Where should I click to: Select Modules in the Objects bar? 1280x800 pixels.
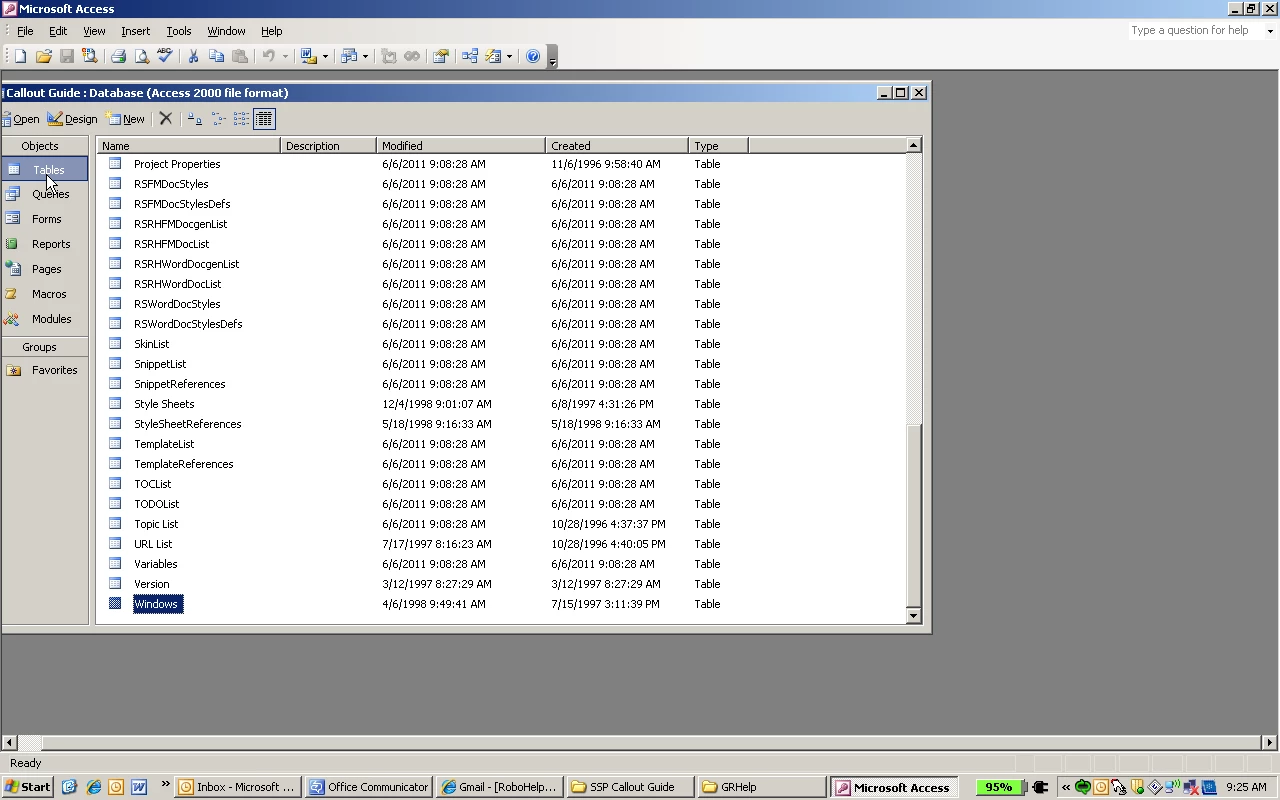pyautogui.click(x=45, y=319)
